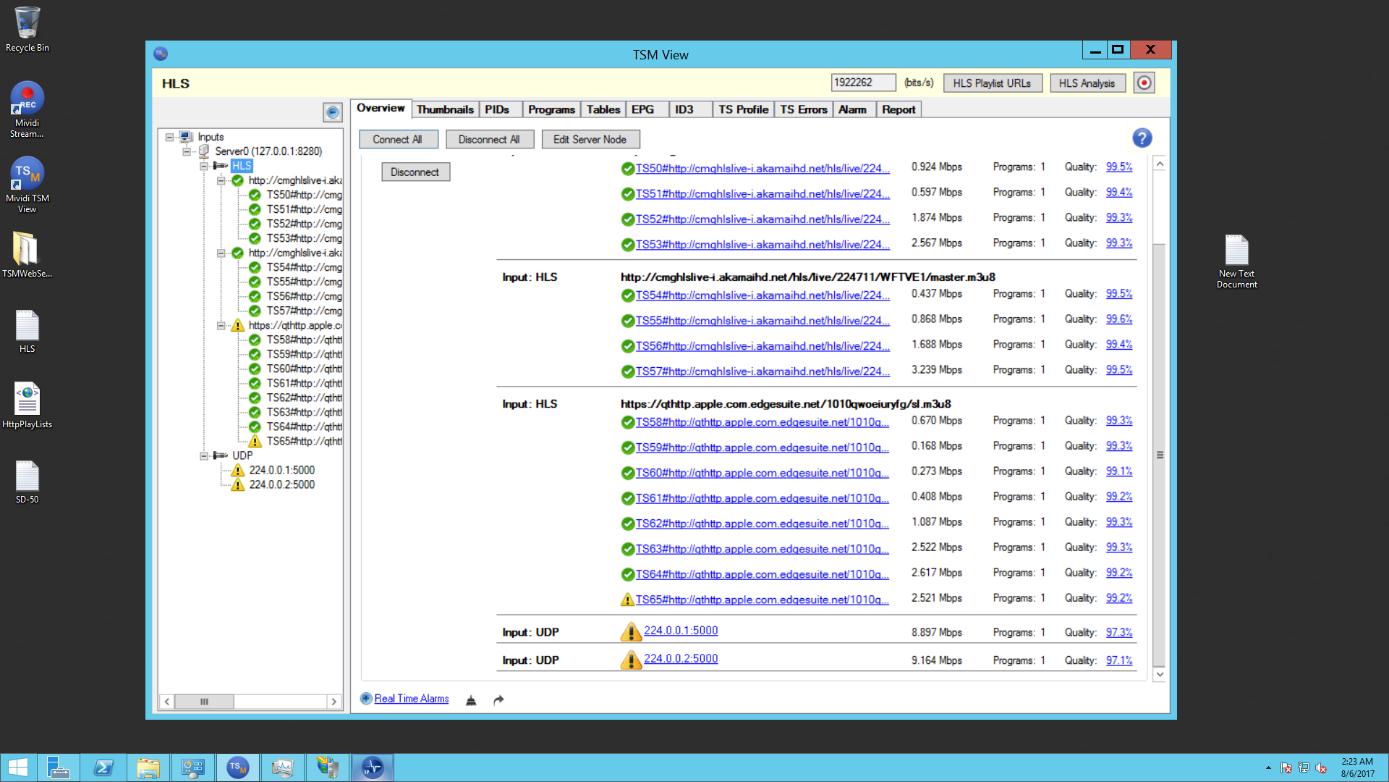Open the HttpPlayLists desktop file icon
Screen dimensions: 1389x782
point(27,399)
